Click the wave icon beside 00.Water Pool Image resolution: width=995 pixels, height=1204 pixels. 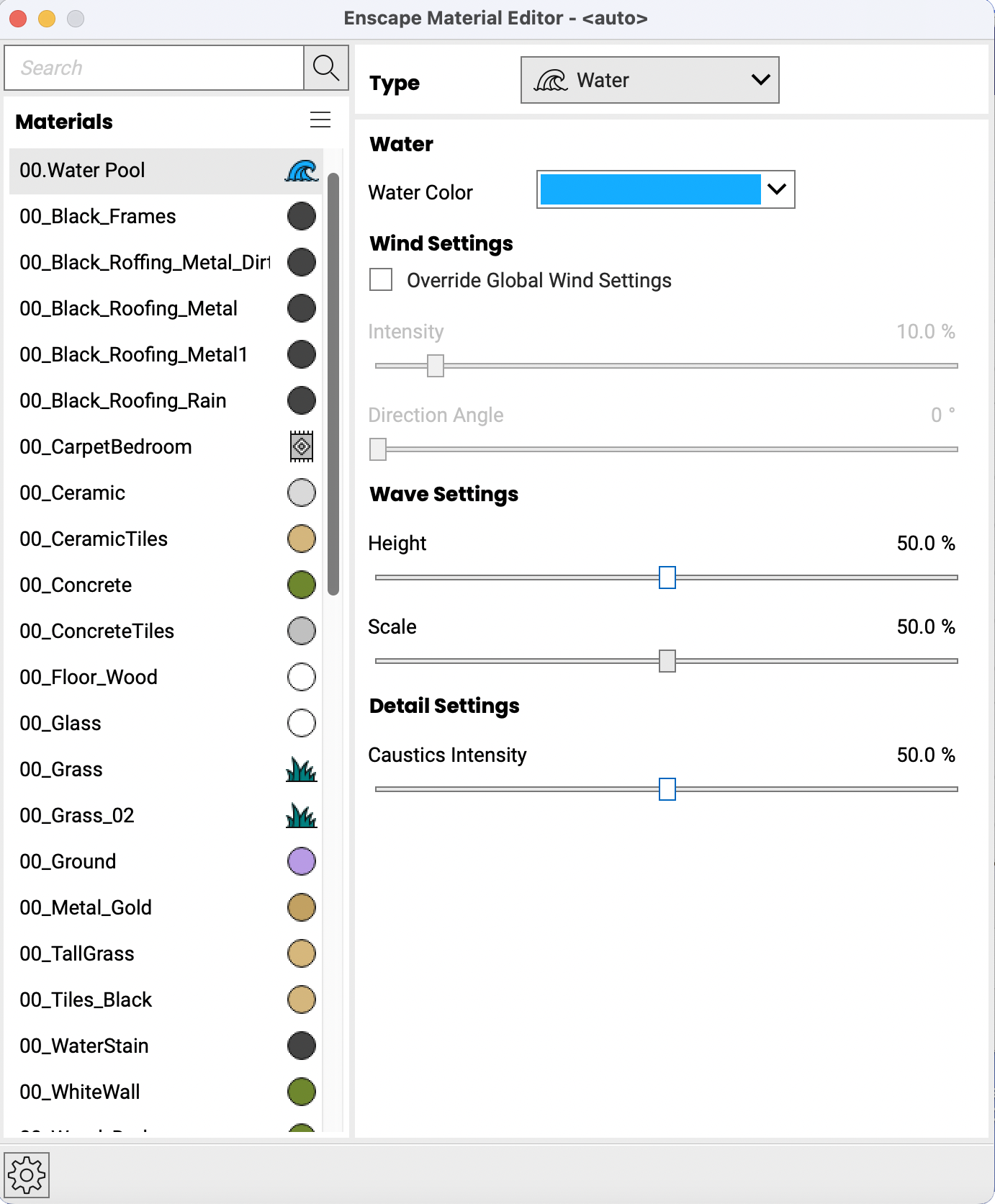tap(302, 171)
